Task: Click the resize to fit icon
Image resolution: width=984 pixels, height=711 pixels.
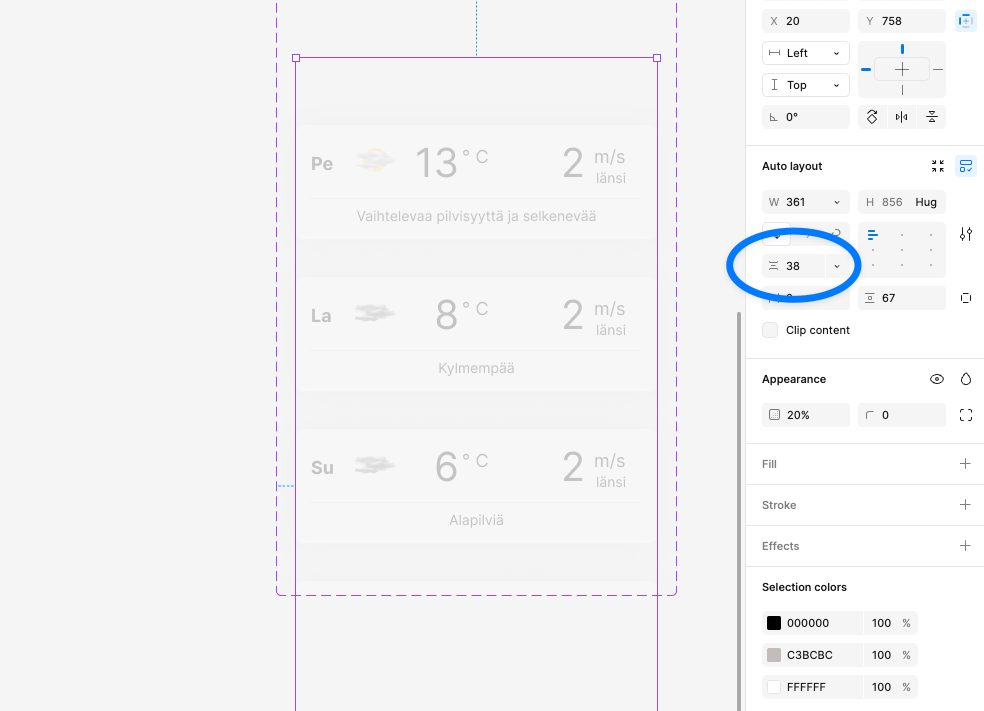Action: pos(937,166)
